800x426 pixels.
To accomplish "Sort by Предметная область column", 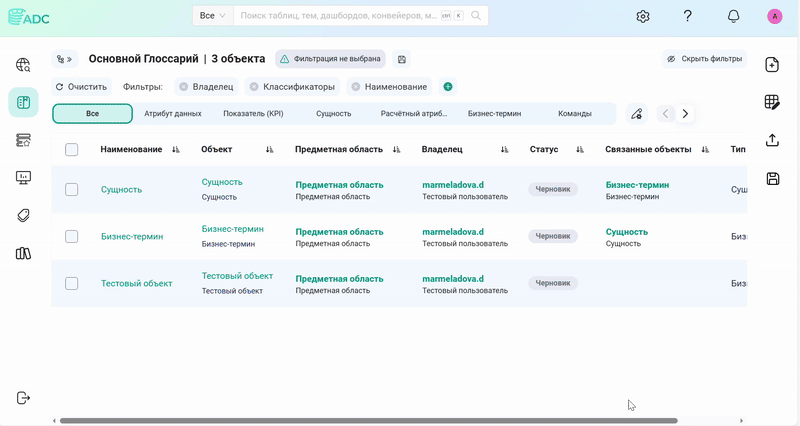I will 396,149.
